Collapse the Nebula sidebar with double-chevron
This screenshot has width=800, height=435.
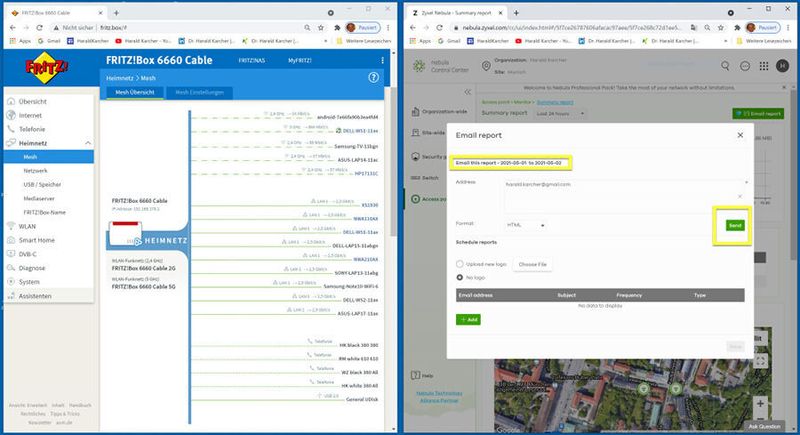point(467,92)
